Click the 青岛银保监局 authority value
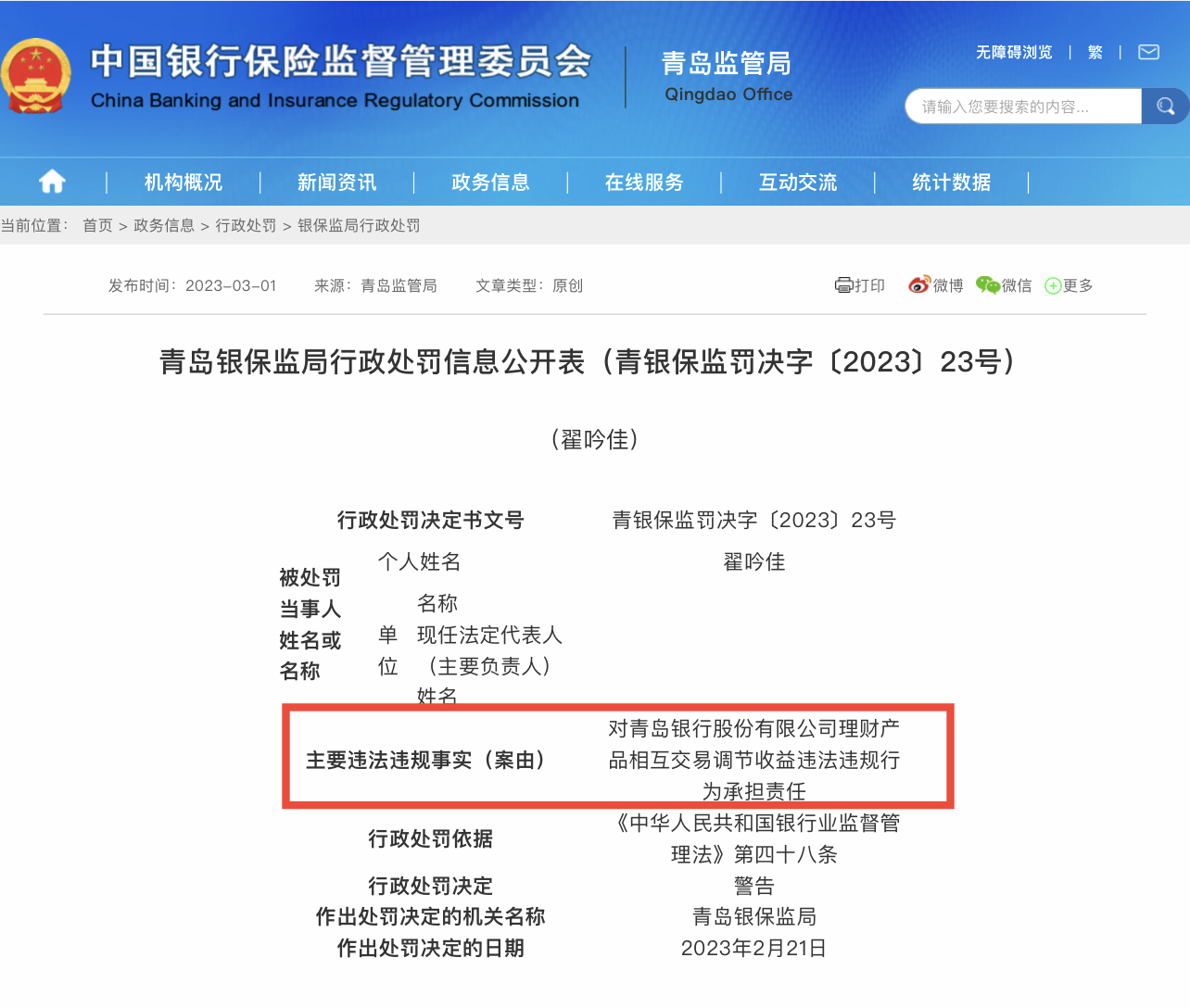The image size is (1190, 1008). [x=754, y=917]
